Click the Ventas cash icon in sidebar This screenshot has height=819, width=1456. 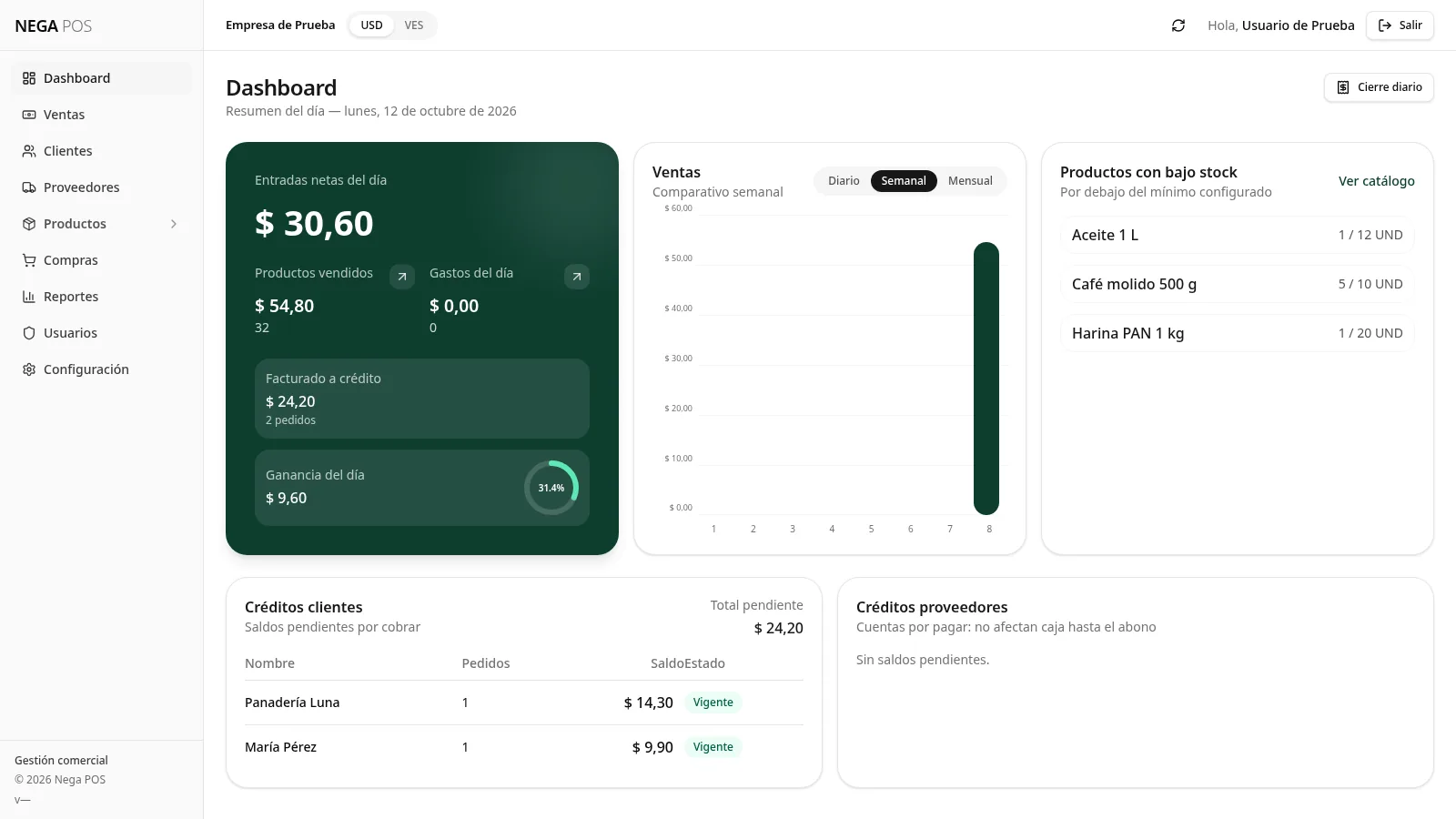tap(29, 115)
